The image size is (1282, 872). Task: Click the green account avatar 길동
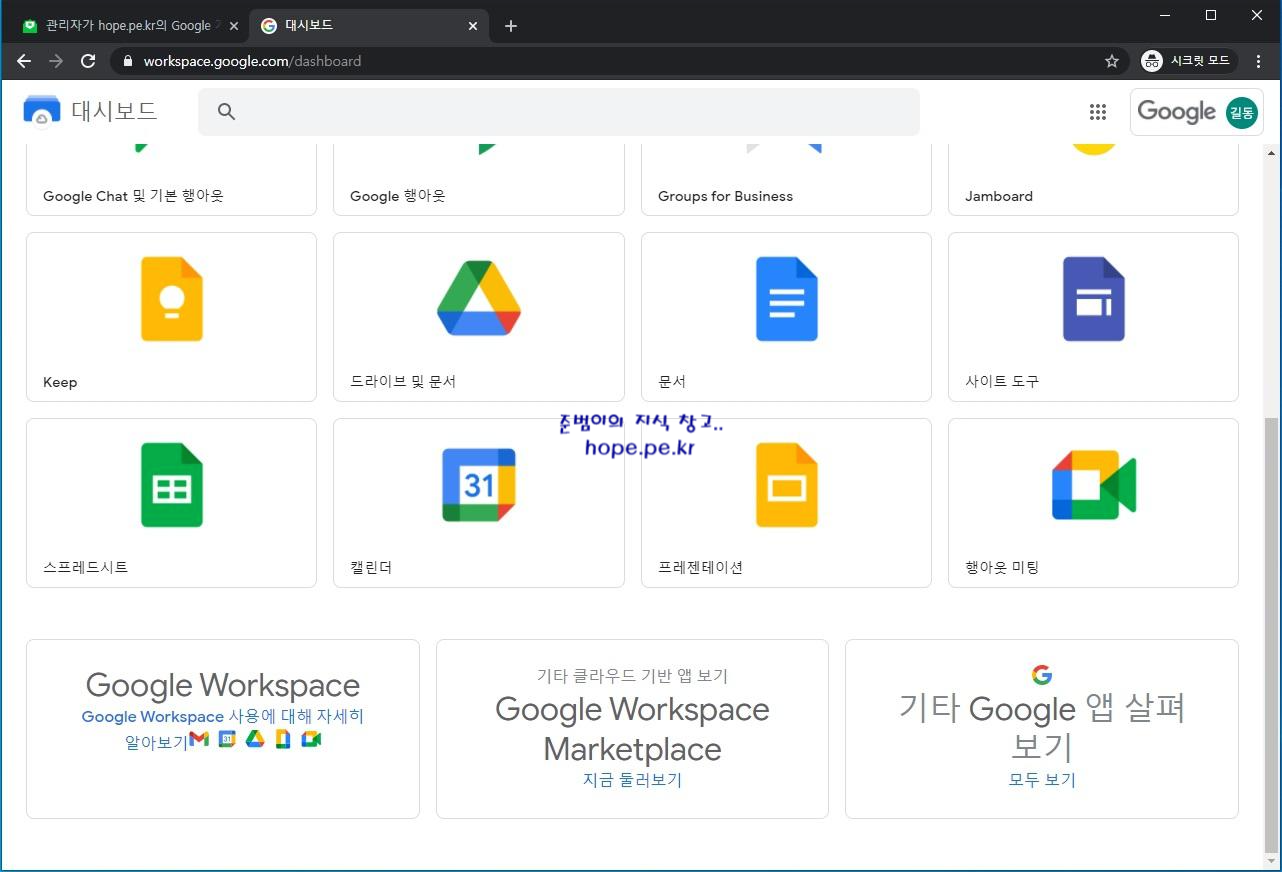pos(1242,112)
